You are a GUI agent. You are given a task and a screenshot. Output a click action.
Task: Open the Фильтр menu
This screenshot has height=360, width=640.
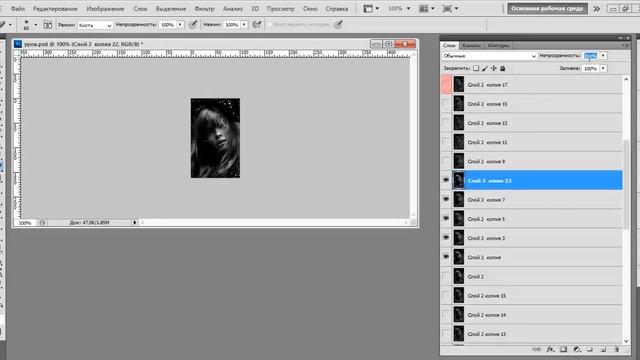204,9
